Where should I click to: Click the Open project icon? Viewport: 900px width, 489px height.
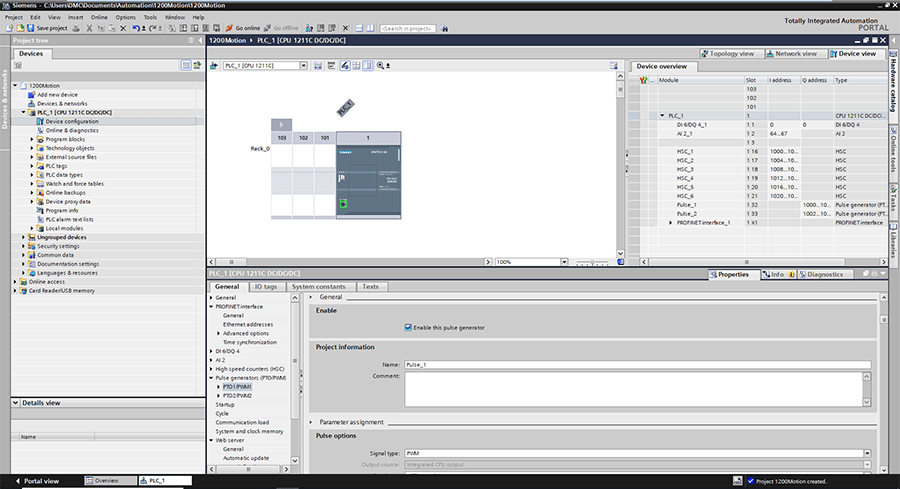pyautogui.click(x=20, y=28)
